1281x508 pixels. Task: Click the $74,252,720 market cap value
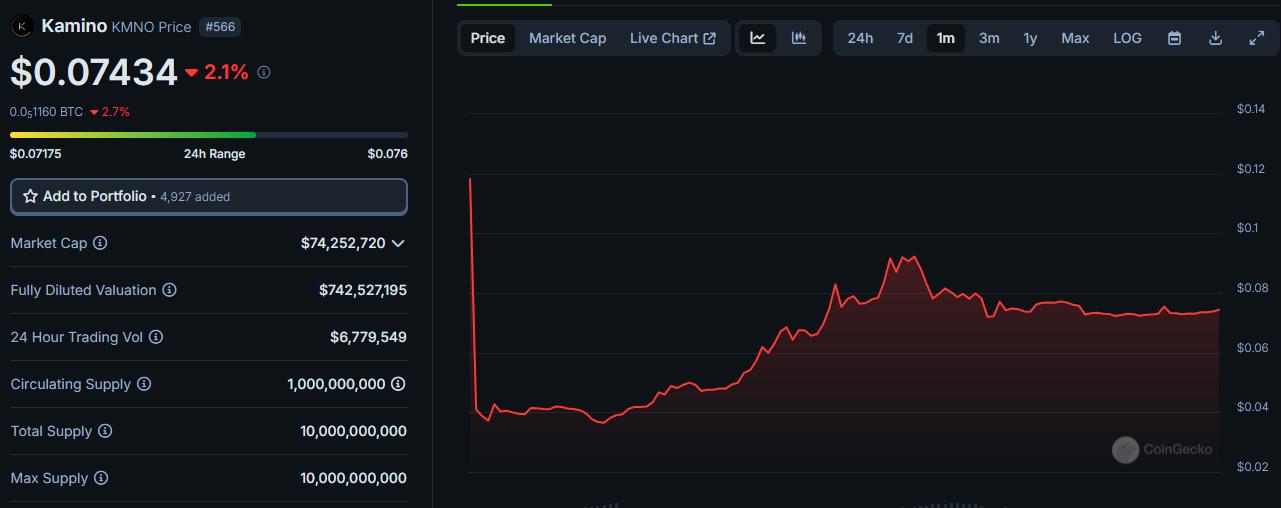(343, 243)
